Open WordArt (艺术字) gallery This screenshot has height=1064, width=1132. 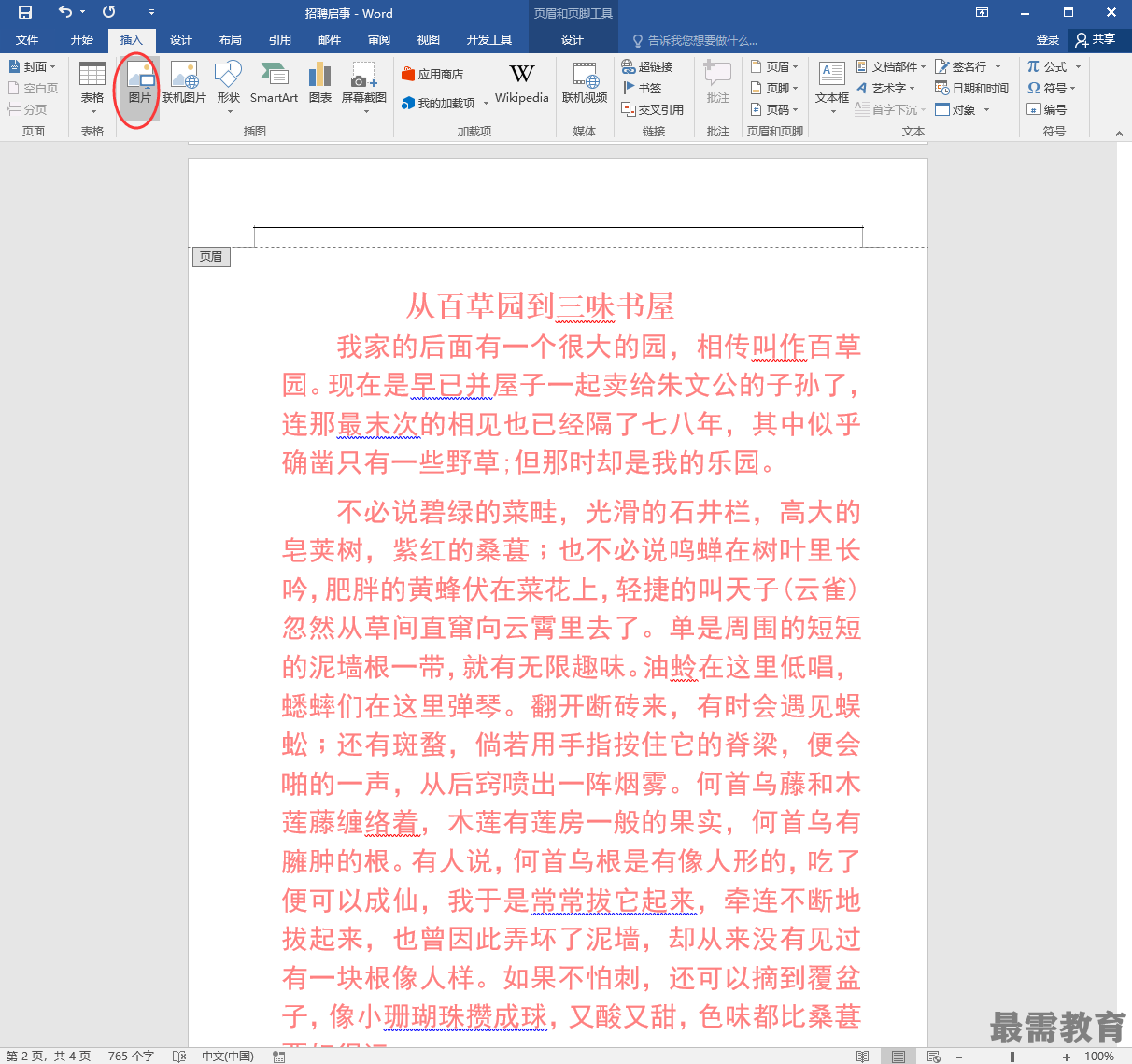click(885, 88)
